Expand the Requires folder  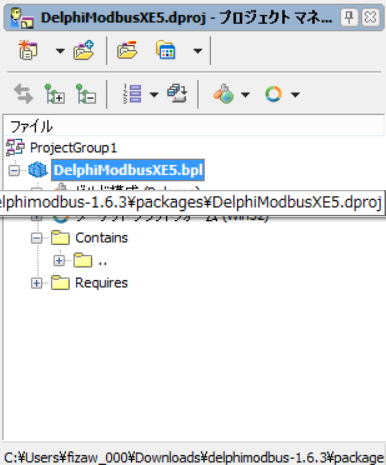point(36,283)
